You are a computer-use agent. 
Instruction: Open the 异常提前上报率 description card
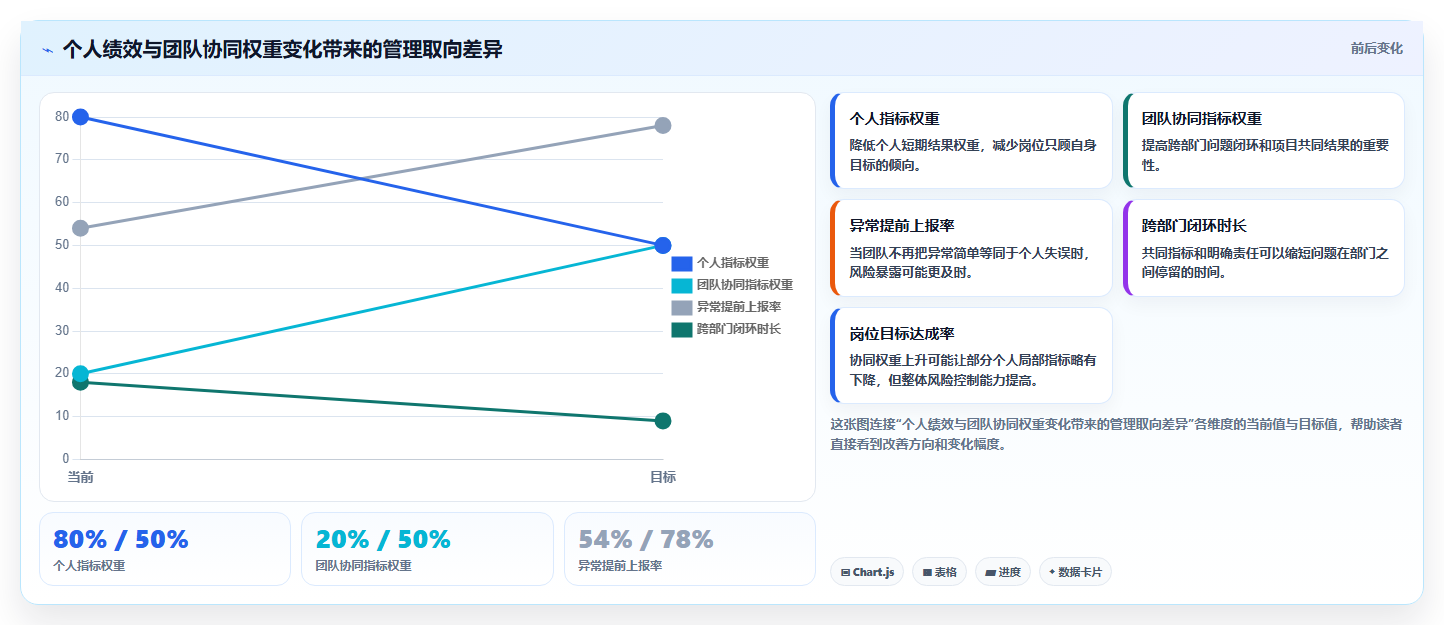(x=971, y=248)
